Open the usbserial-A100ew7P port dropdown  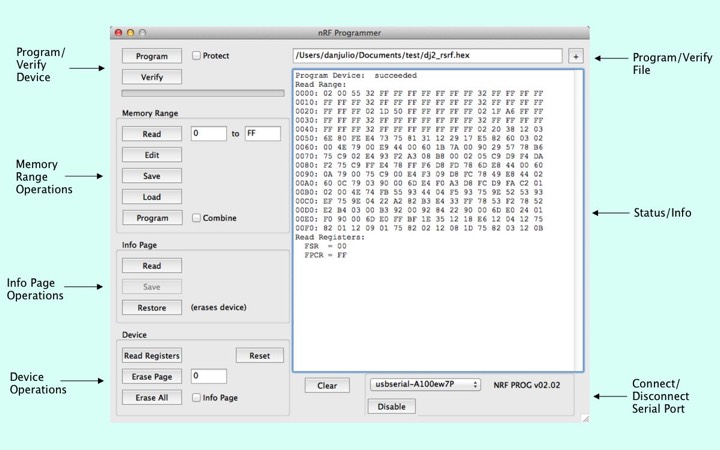tap(425, 384)
